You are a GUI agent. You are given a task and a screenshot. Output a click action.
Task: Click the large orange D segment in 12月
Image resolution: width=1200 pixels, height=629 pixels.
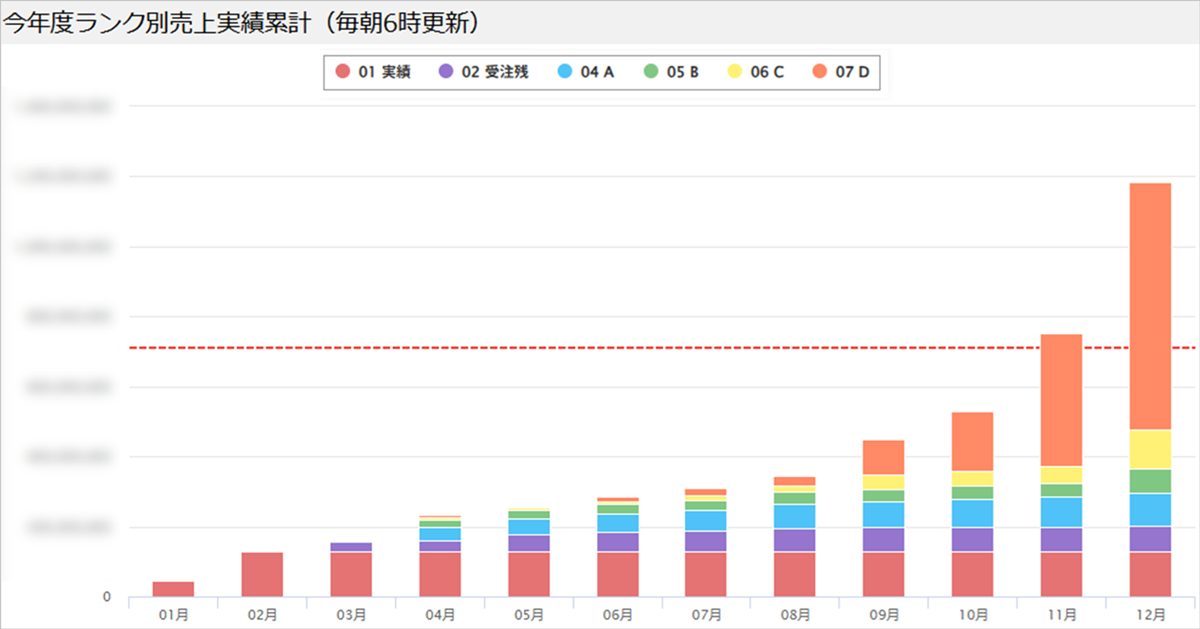pos(1150,306)
